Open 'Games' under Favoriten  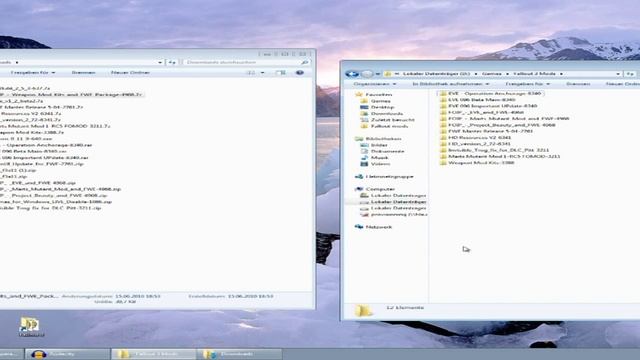pyautogui.click(x=380, y=101)
